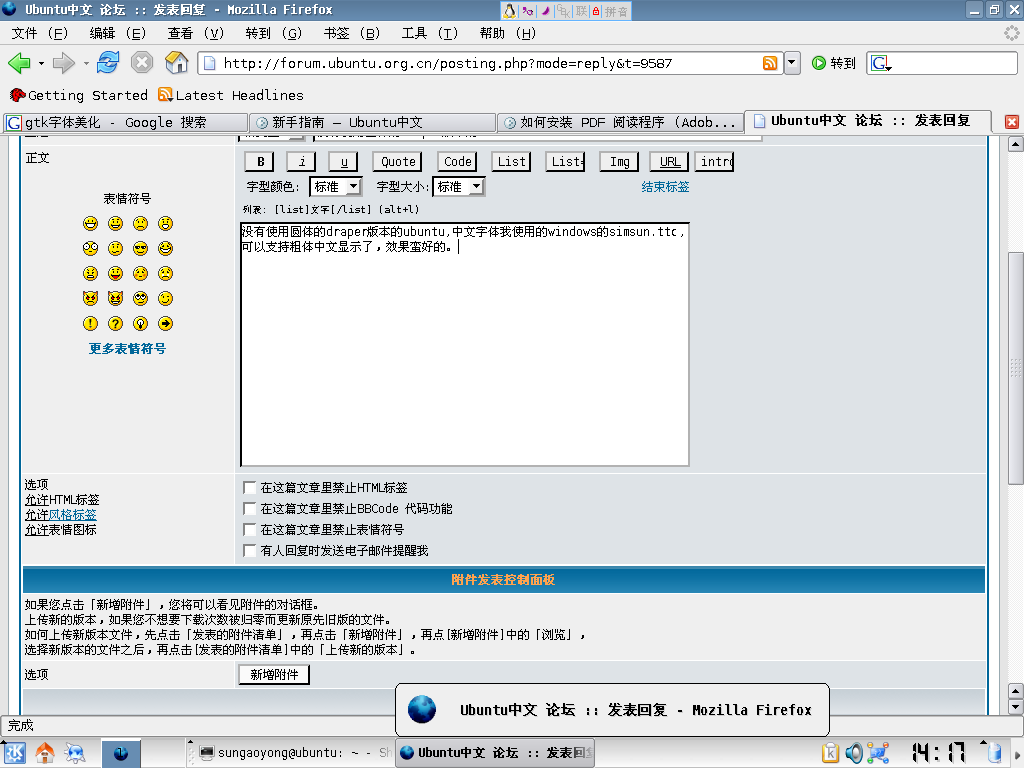Click the green Go (转到) button

pos(833,63)
